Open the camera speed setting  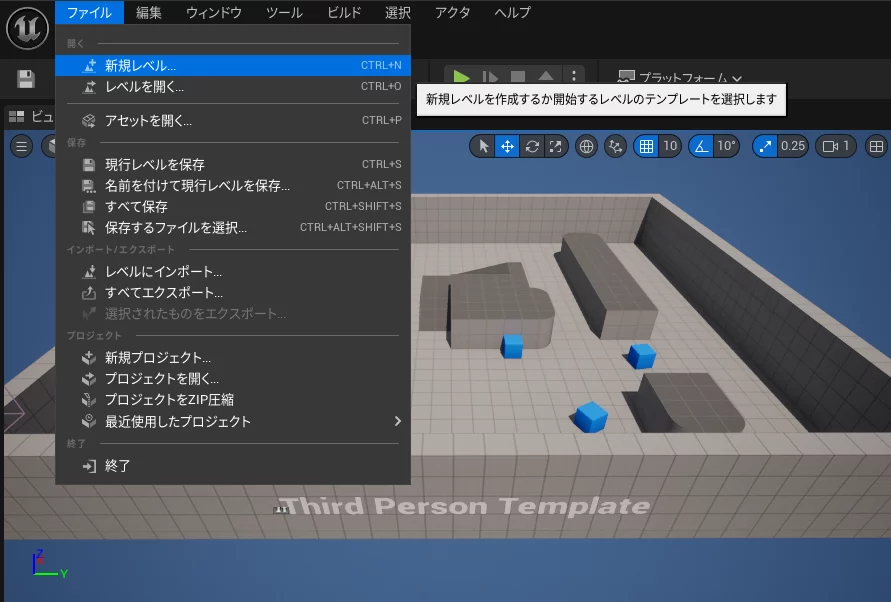click(835, 146)
